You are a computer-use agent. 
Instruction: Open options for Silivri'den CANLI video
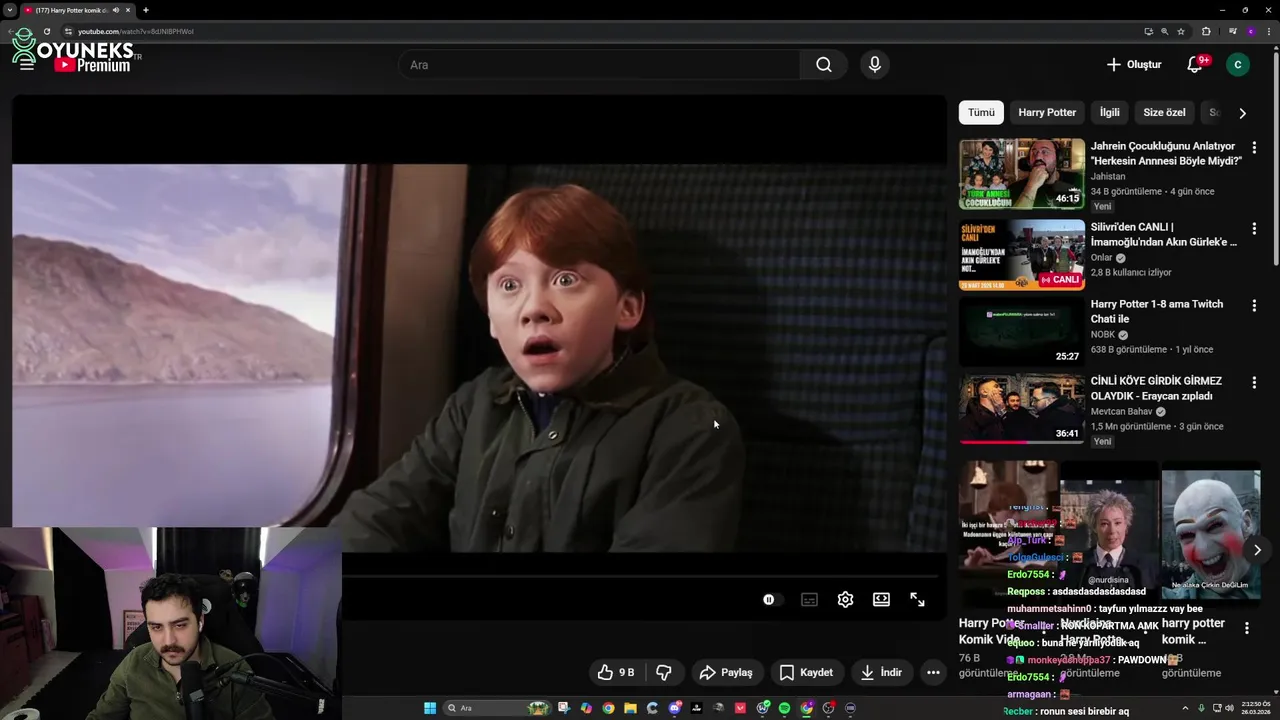click(x=1254, y=229)
